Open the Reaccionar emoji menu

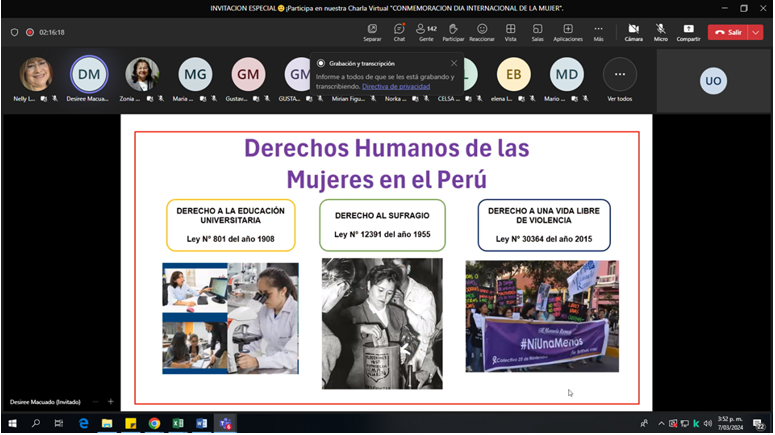pos(482,32)
